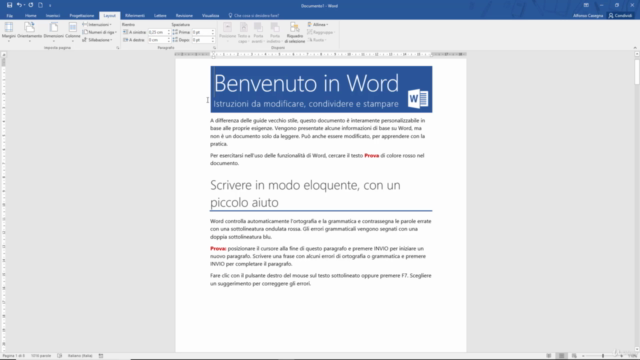Open the Margini options

(9, 32)
